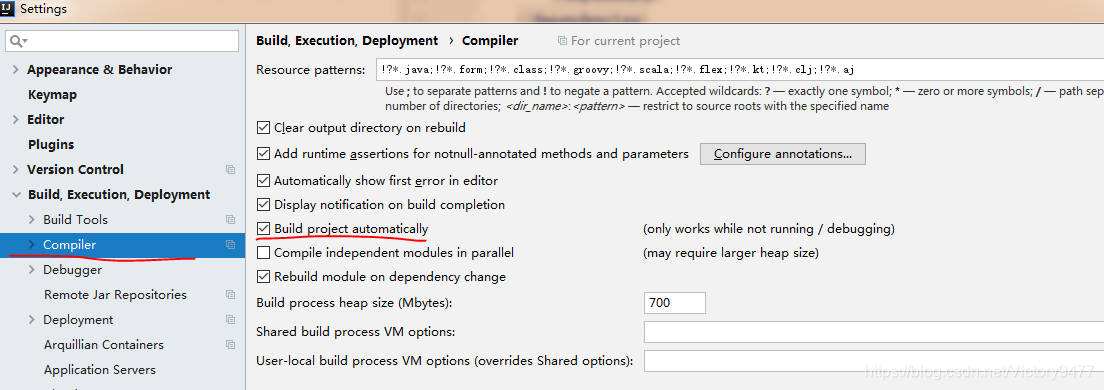The width and height of the screenshot is (1104, 390).
Task: Expand the Deployment node arrow
Action: 32,320
